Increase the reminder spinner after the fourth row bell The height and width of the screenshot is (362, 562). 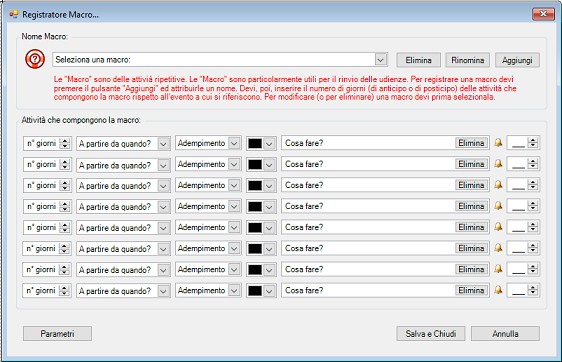click(x=533, y=203)
